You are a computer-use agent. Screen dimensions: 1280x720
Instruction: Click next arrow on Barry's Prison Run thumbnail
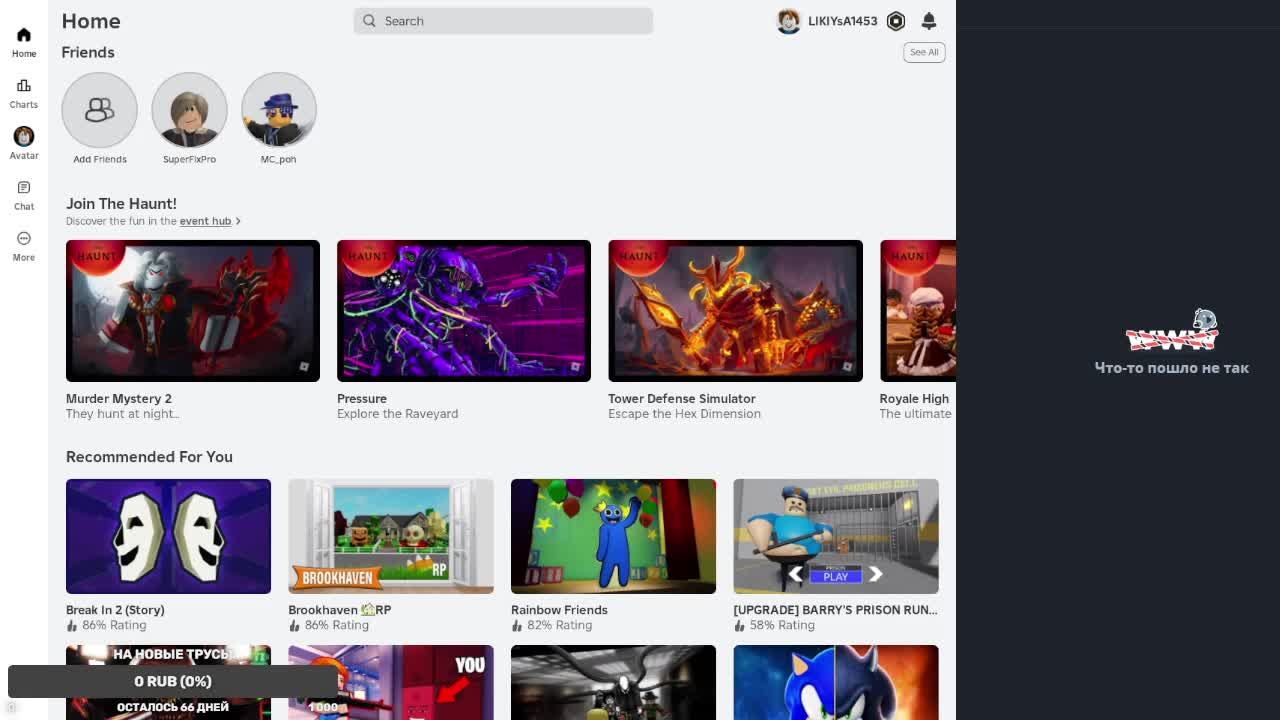click(875, 574)
